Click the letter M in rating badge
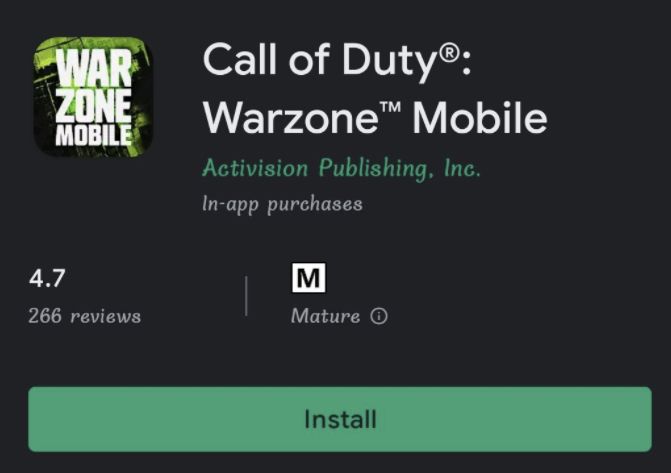The width and height of the screenshot is (671, 473). (x=309, y=278)
